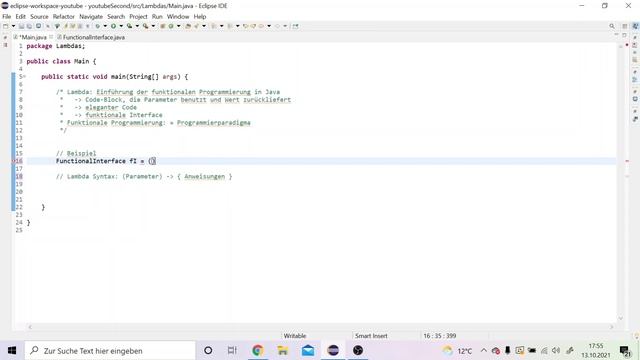Expand the New Java Class dropdown arrow
640x360 pixels.
pos(178,26)
